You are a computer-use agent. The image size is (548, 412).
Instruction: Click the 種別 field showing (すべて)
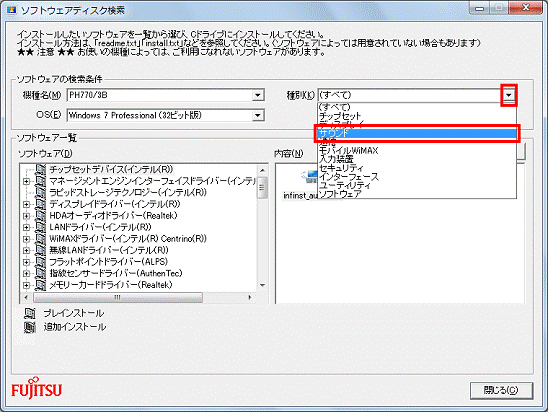410,95
